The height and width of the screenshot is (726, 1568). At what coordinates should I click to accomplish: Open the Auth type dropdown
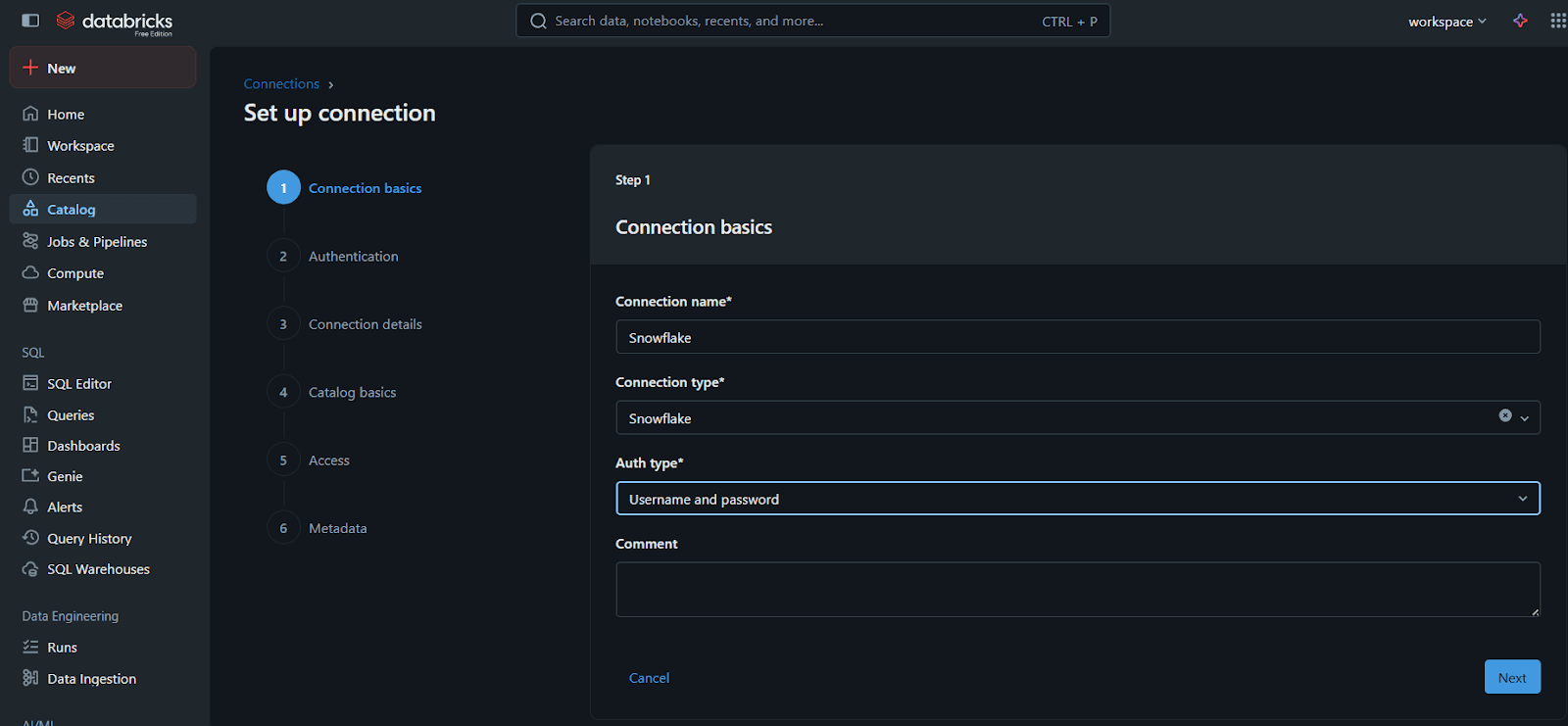click(x=1078, y=499)
